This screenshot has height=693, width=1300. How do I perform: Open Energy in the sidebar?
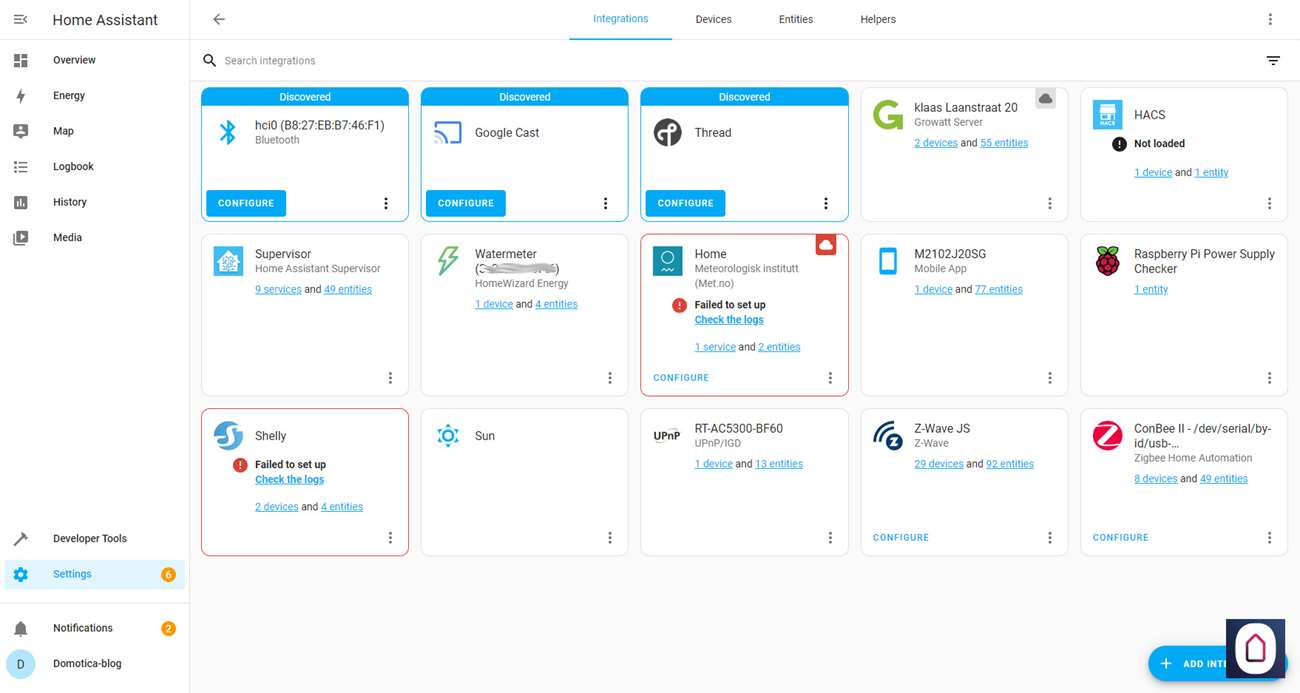click(69, 96)
